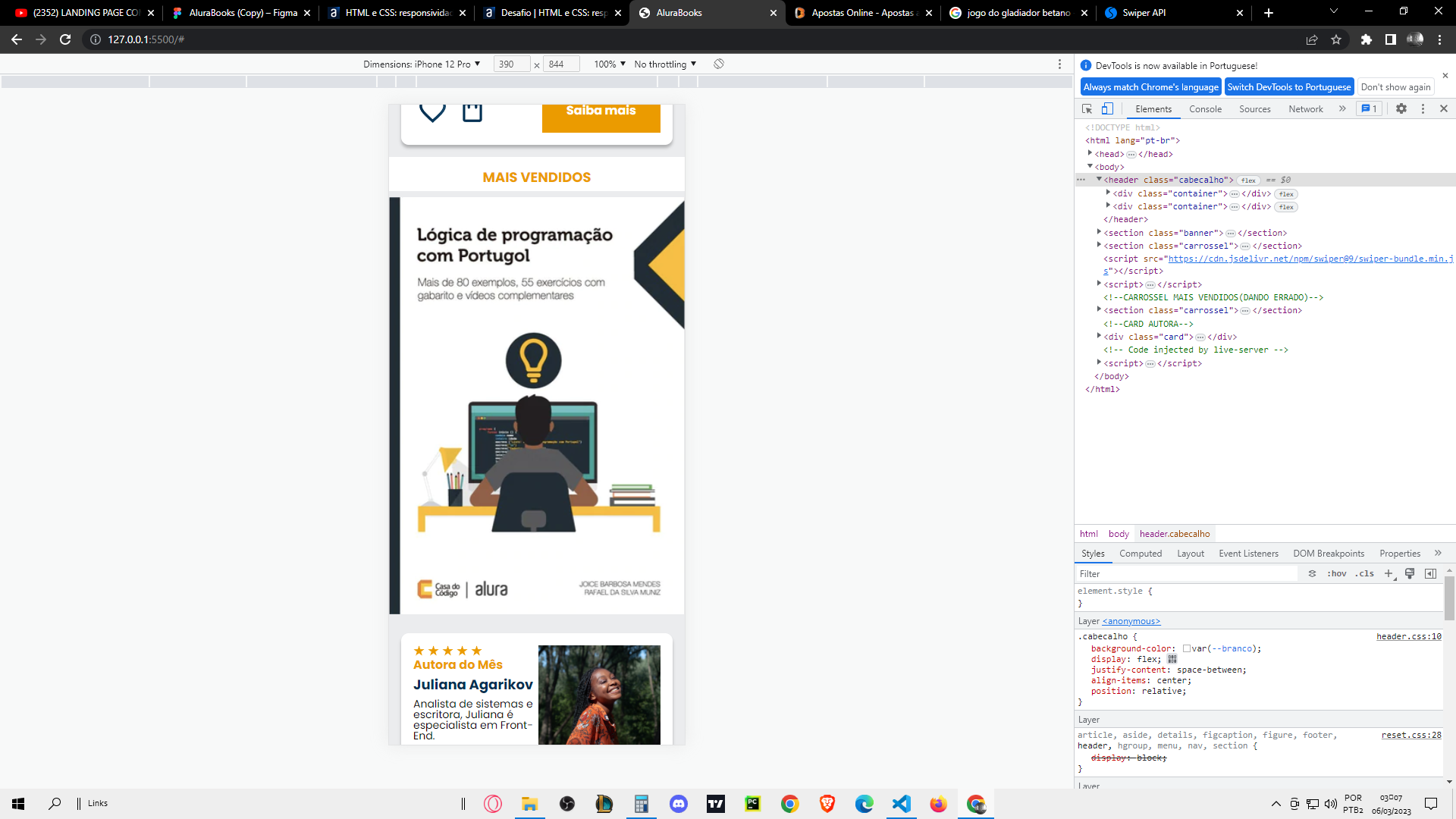This screenshot has height=819, width=1456.
Task: Switch to the Network tab
Action: [x=1305, y=109]
